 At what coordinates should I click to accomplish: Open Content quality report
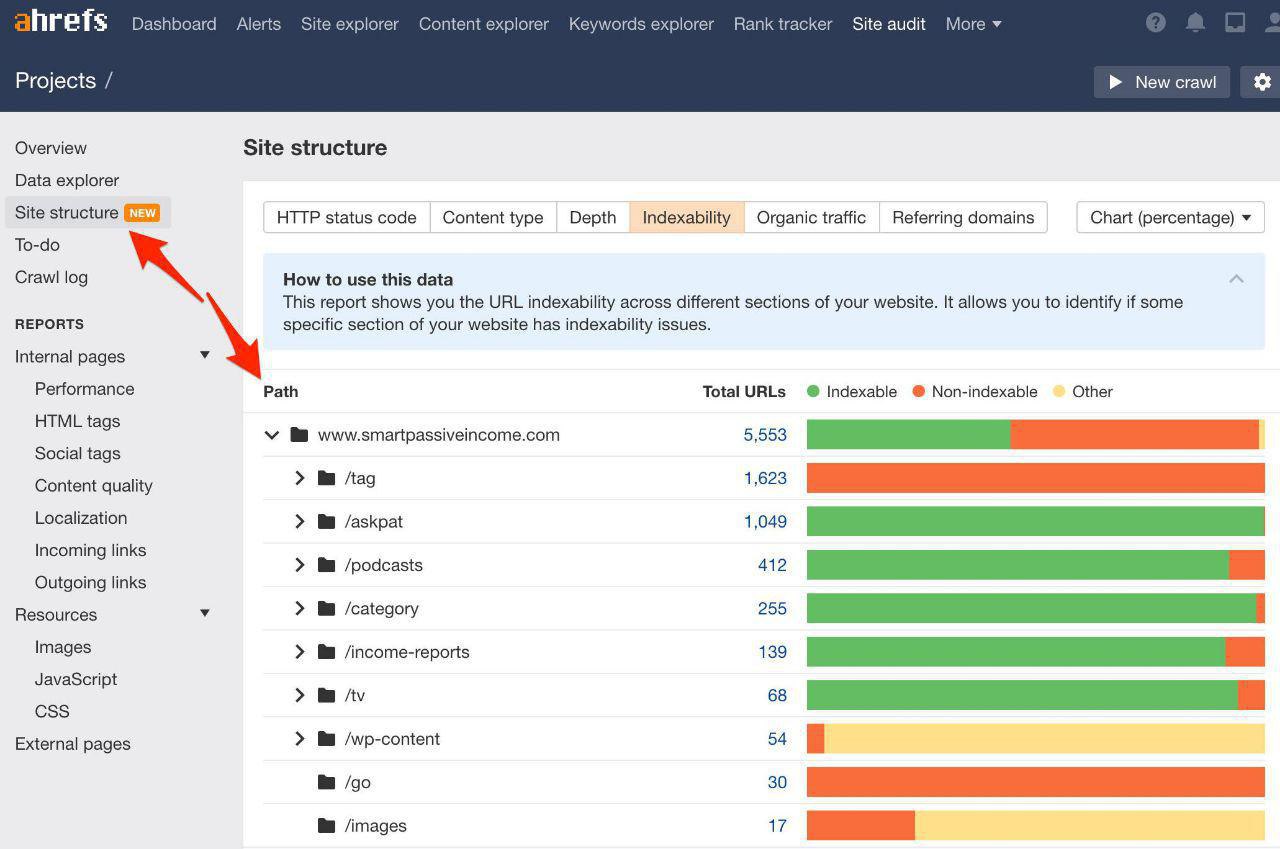(x=94, y=486)
